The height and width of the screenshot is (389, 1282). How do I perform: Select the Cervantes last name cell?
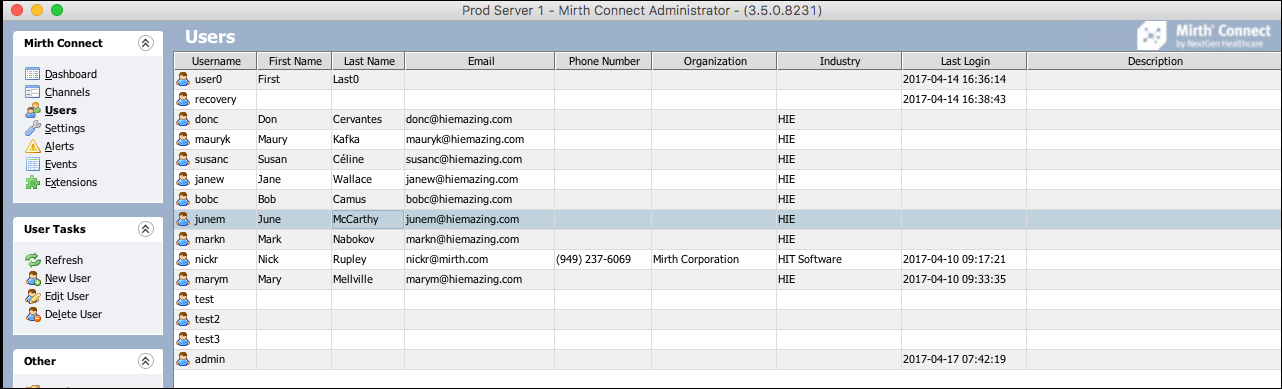368,119
